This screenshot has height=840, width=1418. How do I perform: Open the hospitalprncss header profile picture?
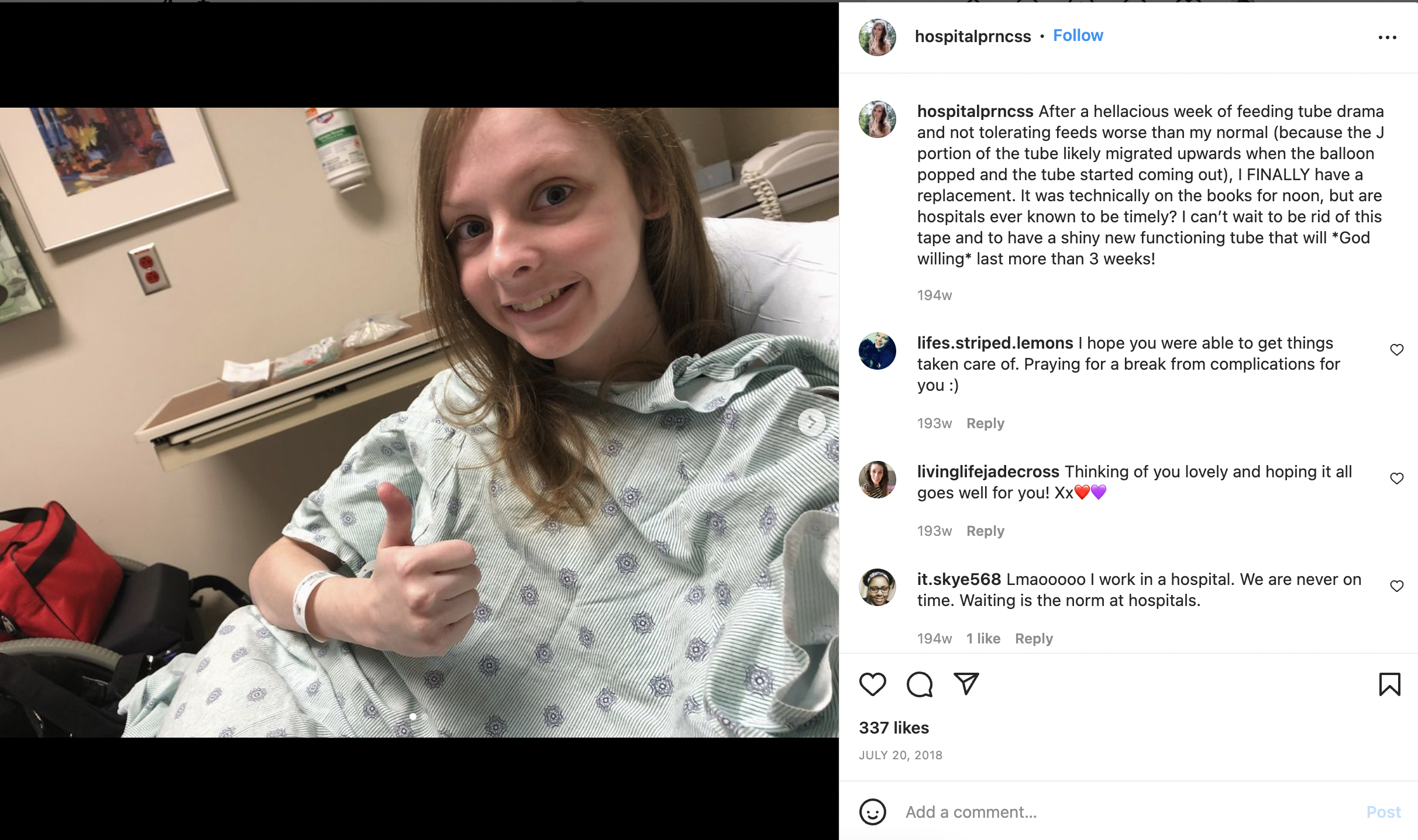pos(877,37)
